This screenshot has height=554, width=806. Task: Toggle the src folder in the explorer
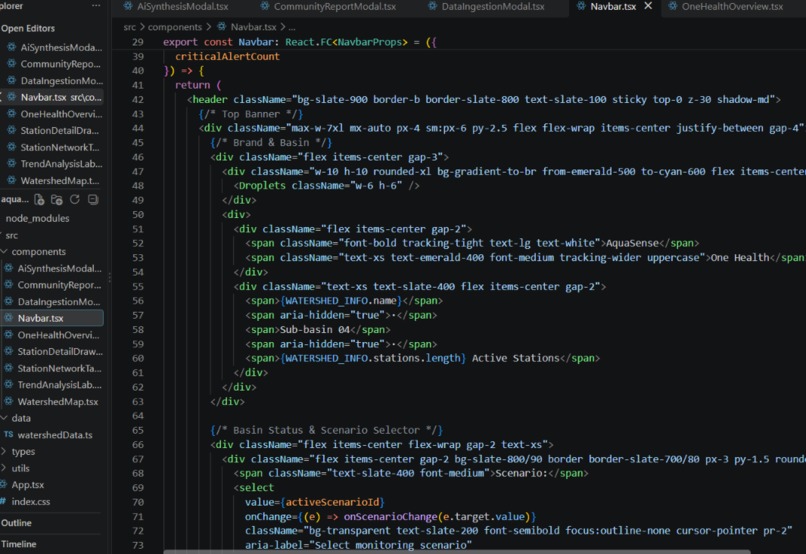pyautogui.click(x=12, y=235)
